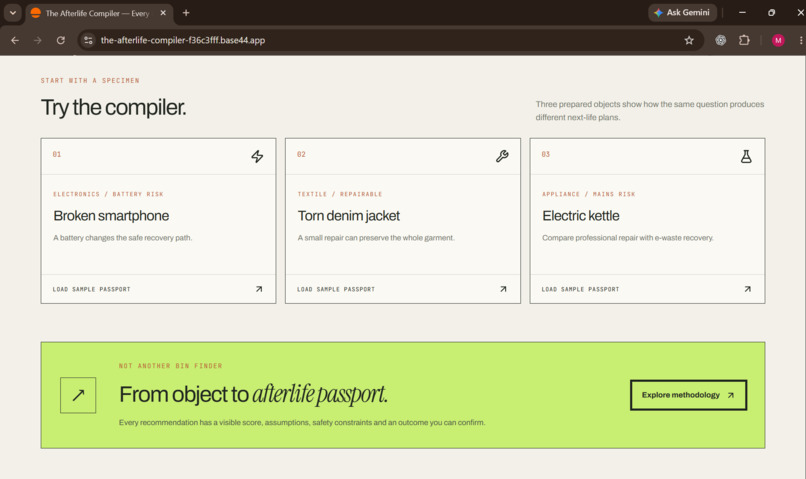This screenshot has height=479, width=806.
Task: Reload the page with the refresh icon
Action: coord(61,40)
